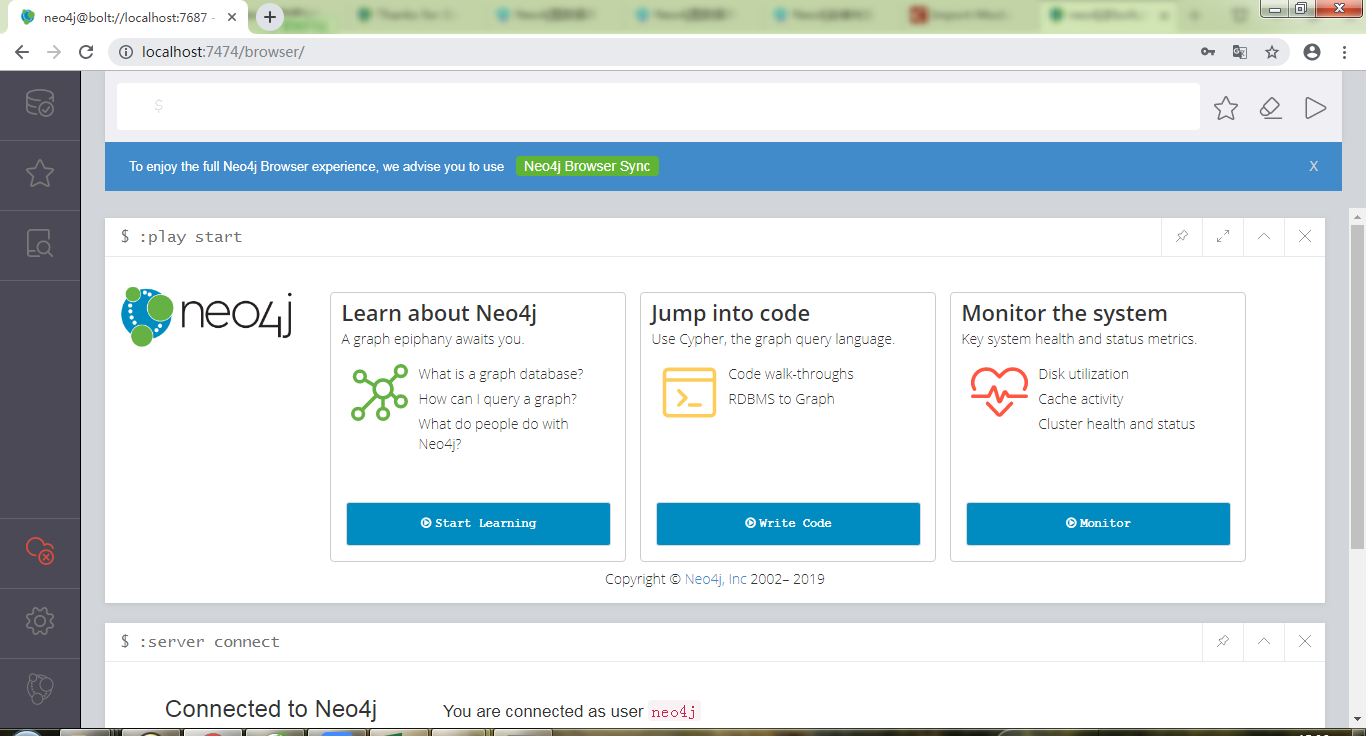Click 'Learn about Neo4j' heading
The image size is (1366, 736).
[x=439, y=313]
